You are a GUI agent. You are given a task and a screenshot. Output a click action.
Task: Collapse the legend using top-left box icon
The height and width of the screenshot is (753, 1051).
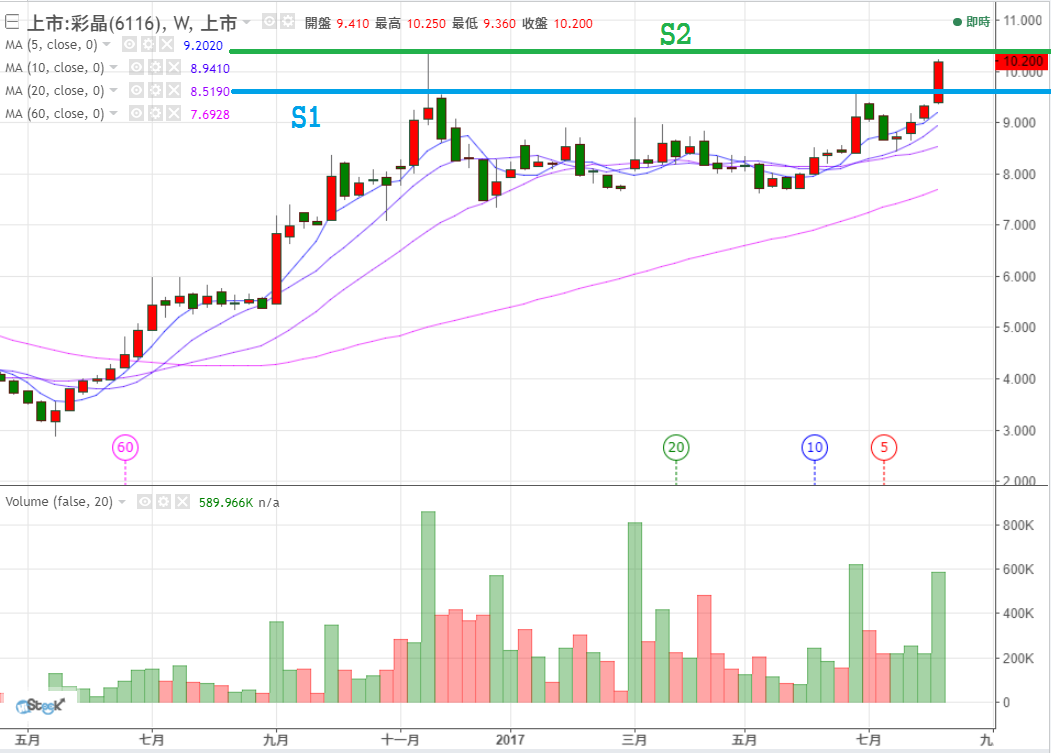click(x=11, y=21)
